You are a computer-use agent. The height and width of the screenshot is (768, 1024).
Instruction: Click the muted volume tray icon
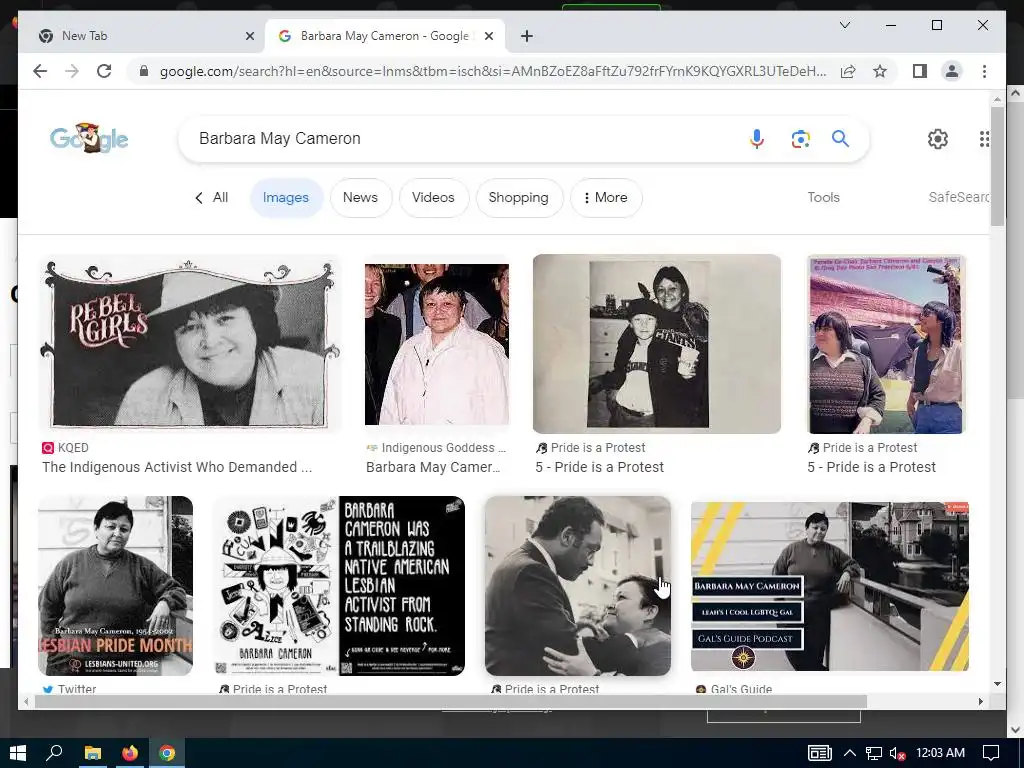[x=897, y=753]
